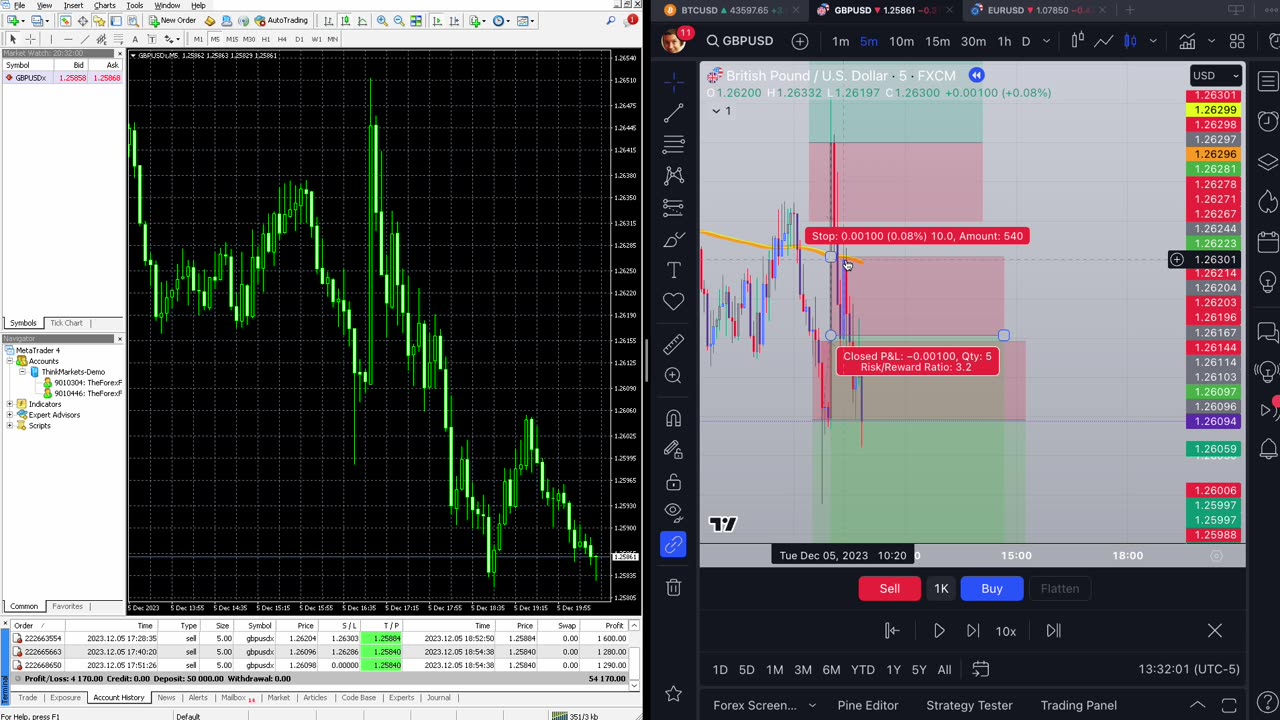Click New Order in MetaTrader toolbar
The image size is (1280, 720).
pos(173,20)
